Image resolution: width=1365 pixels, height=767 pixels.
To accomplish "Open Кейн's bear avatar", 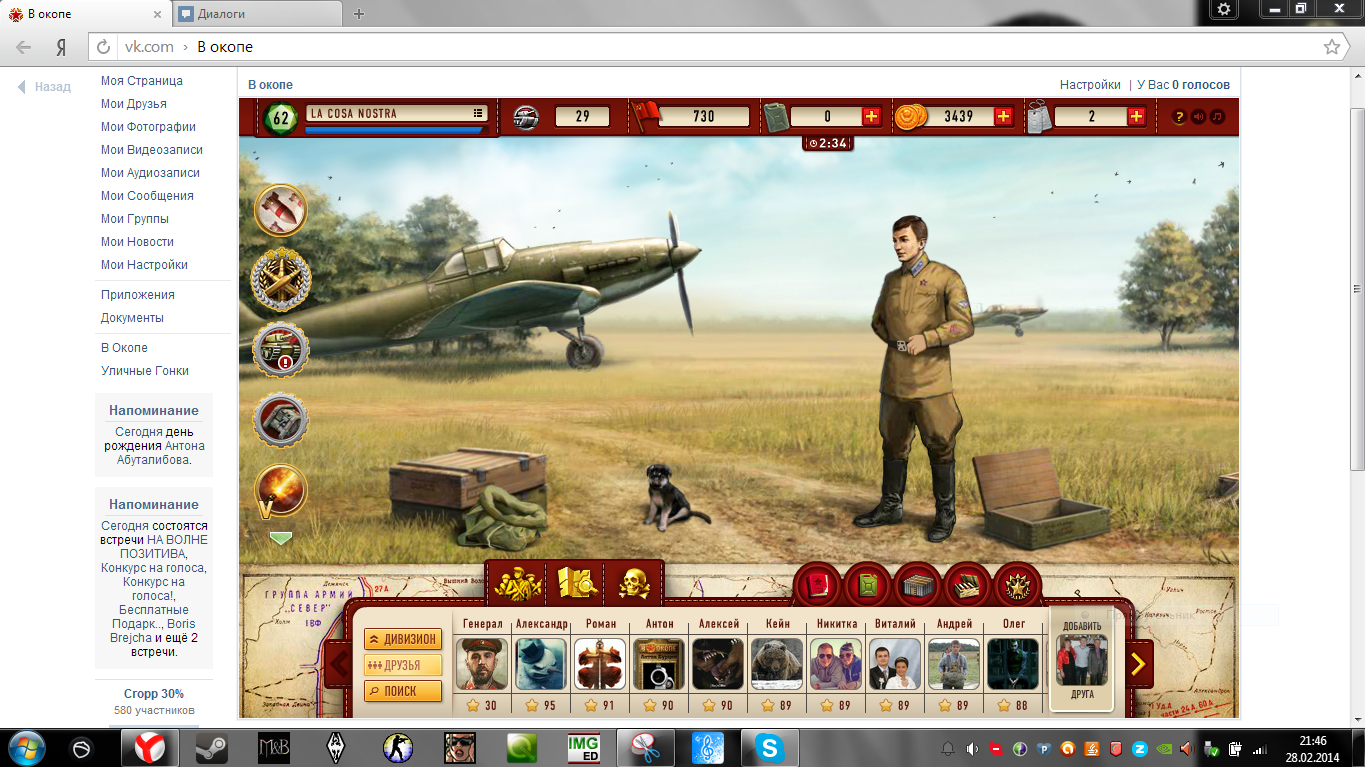I will click(x=777, y=664).
